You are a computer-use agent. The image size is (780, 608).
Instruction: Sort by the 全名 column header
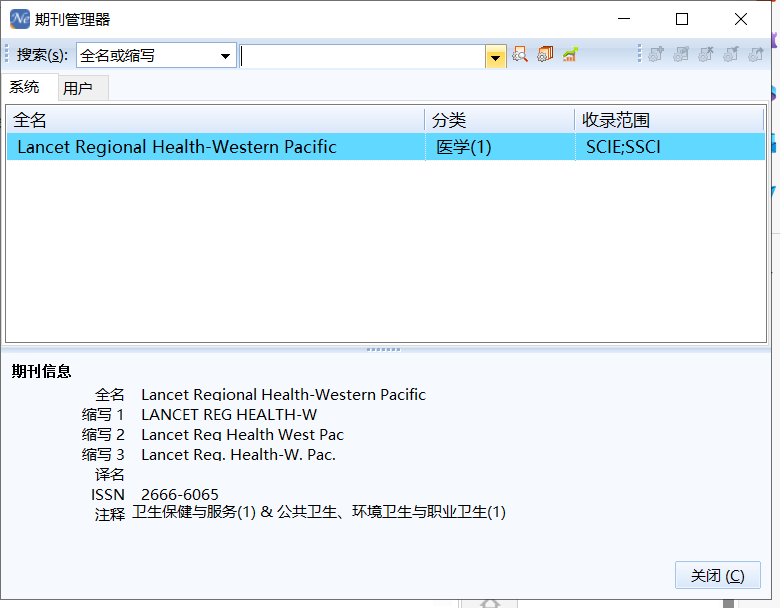coord(215,120)
